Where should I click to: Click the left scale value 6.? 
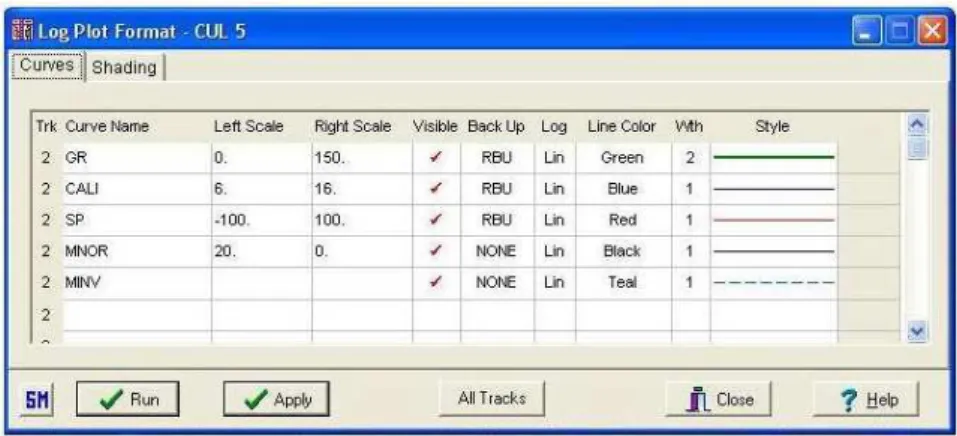[x=261, y=189]
